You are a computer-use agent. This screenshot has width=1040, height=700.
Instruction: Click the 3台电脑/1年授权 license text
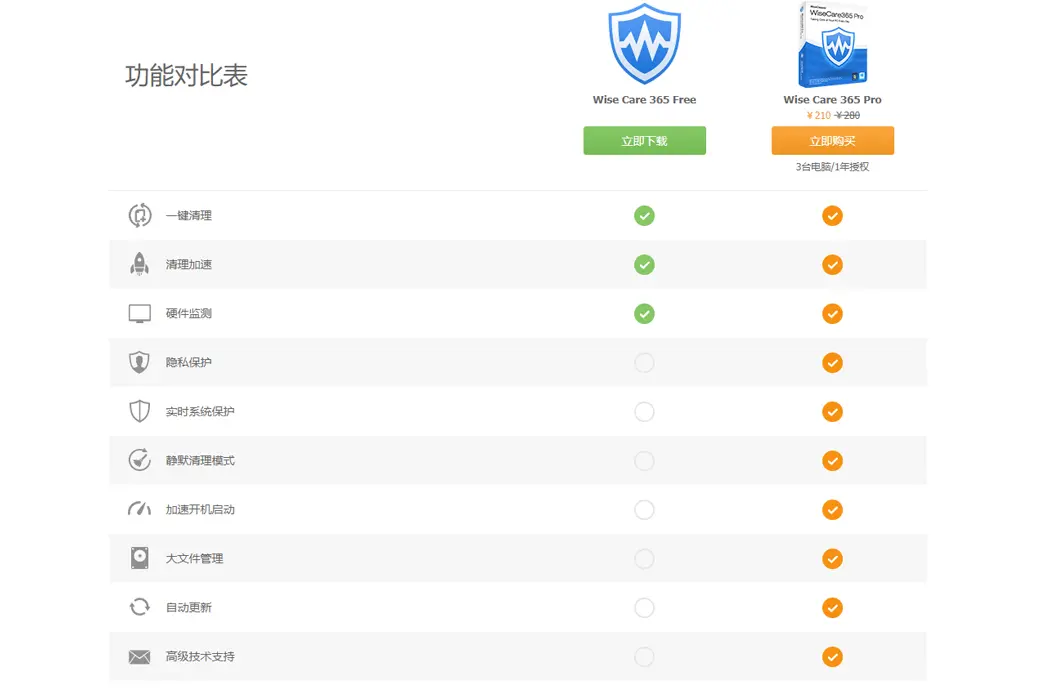point(832,167)
